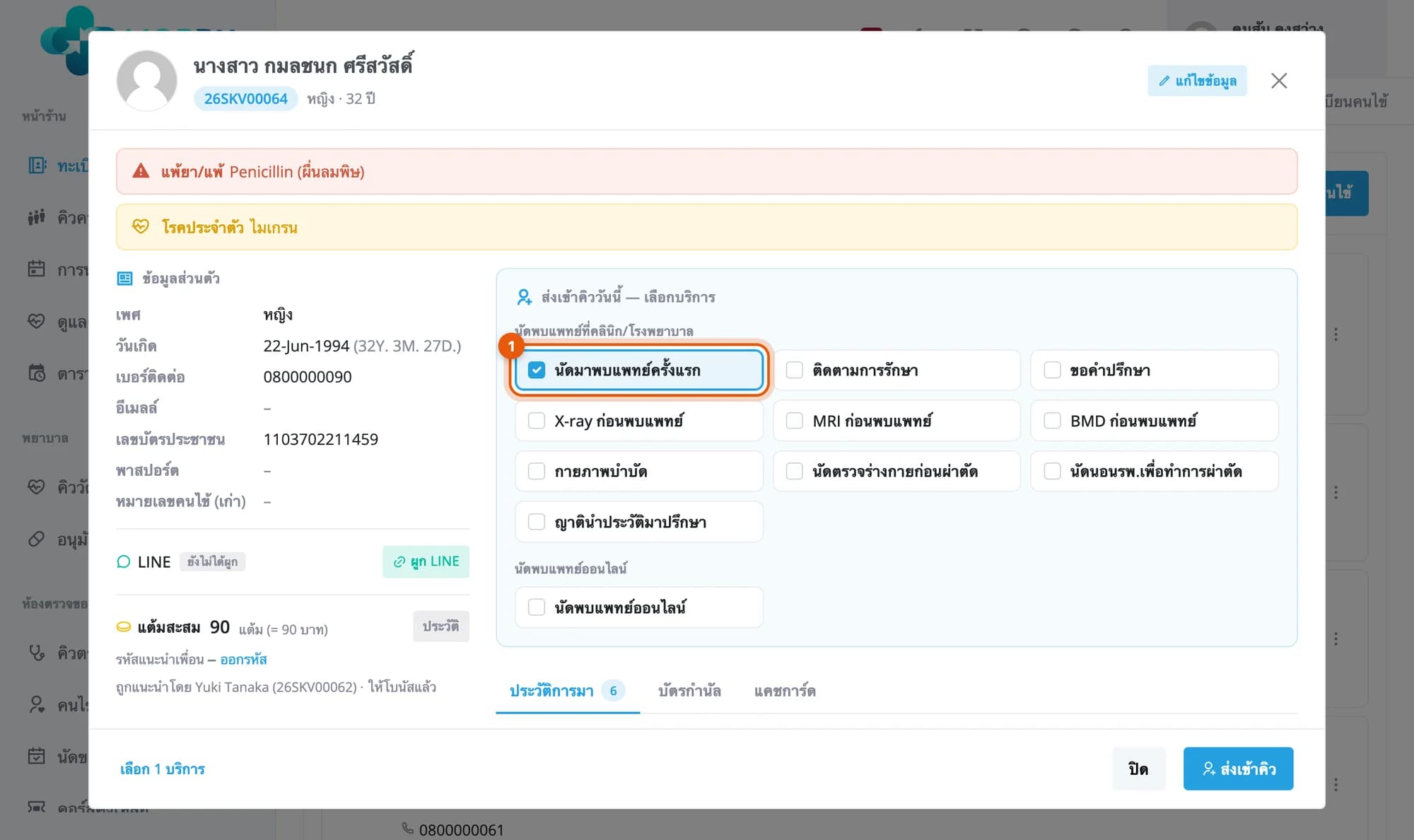Enable MRI ก่อนพบแพทย์ checkbox
1414x840 pixels.
coord(795,421)
